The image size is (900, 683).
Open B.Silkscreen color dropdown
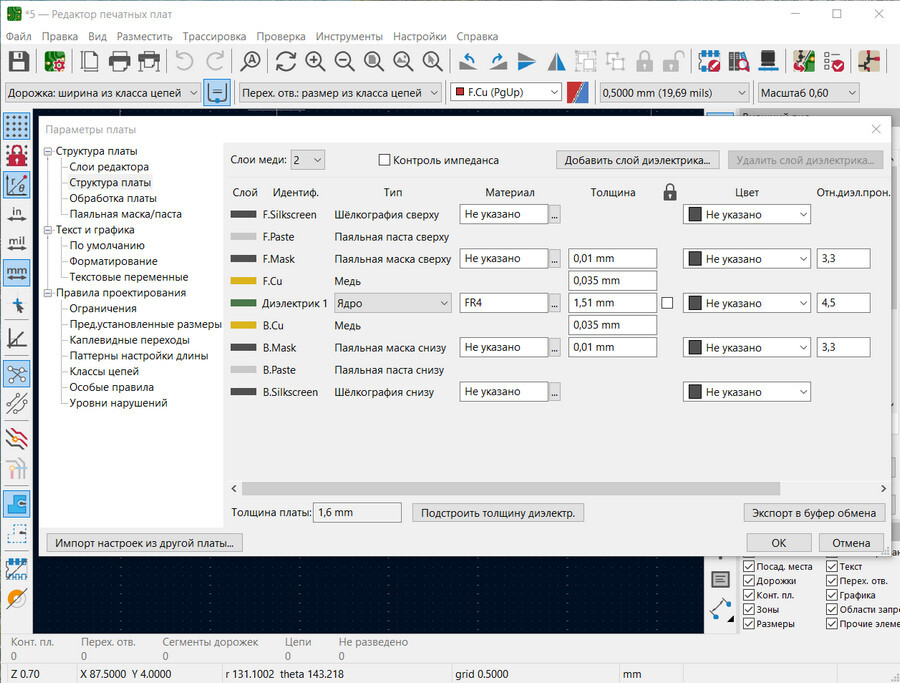pyautogui.click(x=747, y=392)
